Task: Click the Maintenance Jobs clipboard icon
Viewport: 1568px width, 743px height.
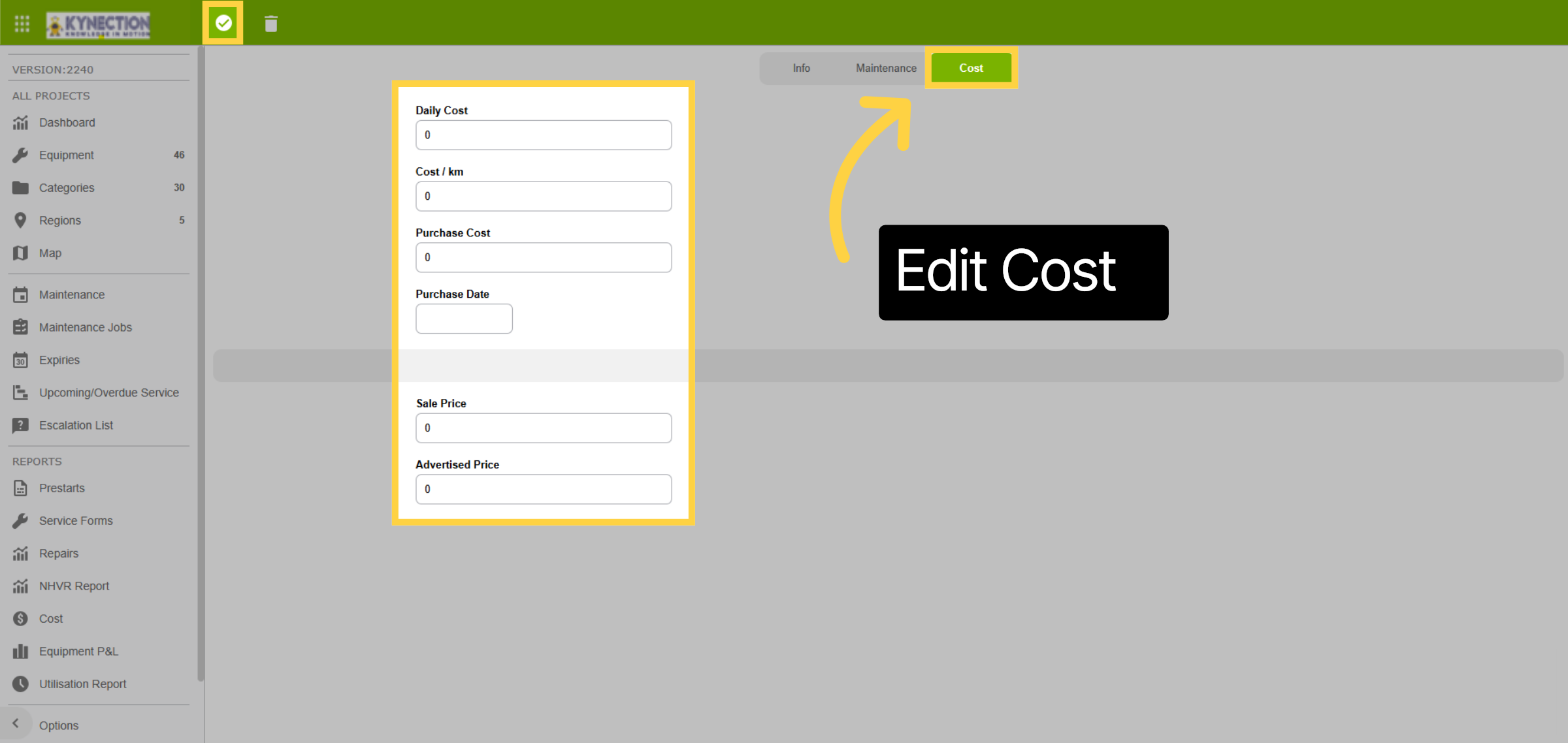Action: 21,328
